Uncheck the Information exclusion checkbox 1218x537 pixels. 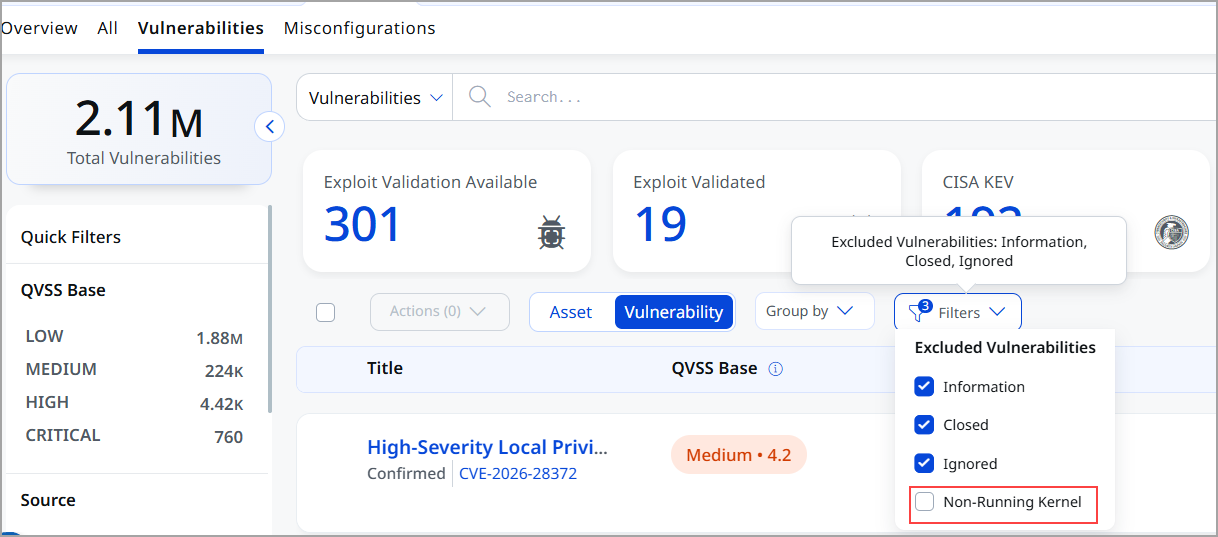(x=924, y=386)
